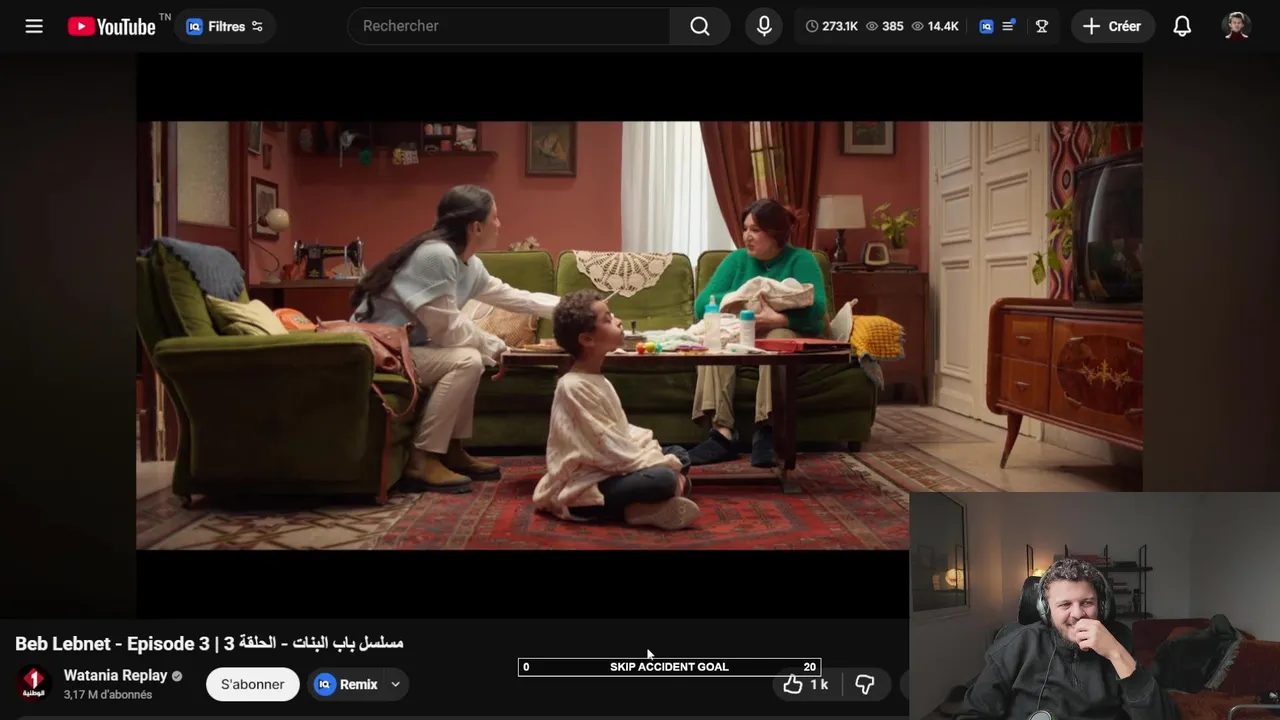Click the IQ Remix button
This screenshot has height=720, width=1280.
click(347, 684)
